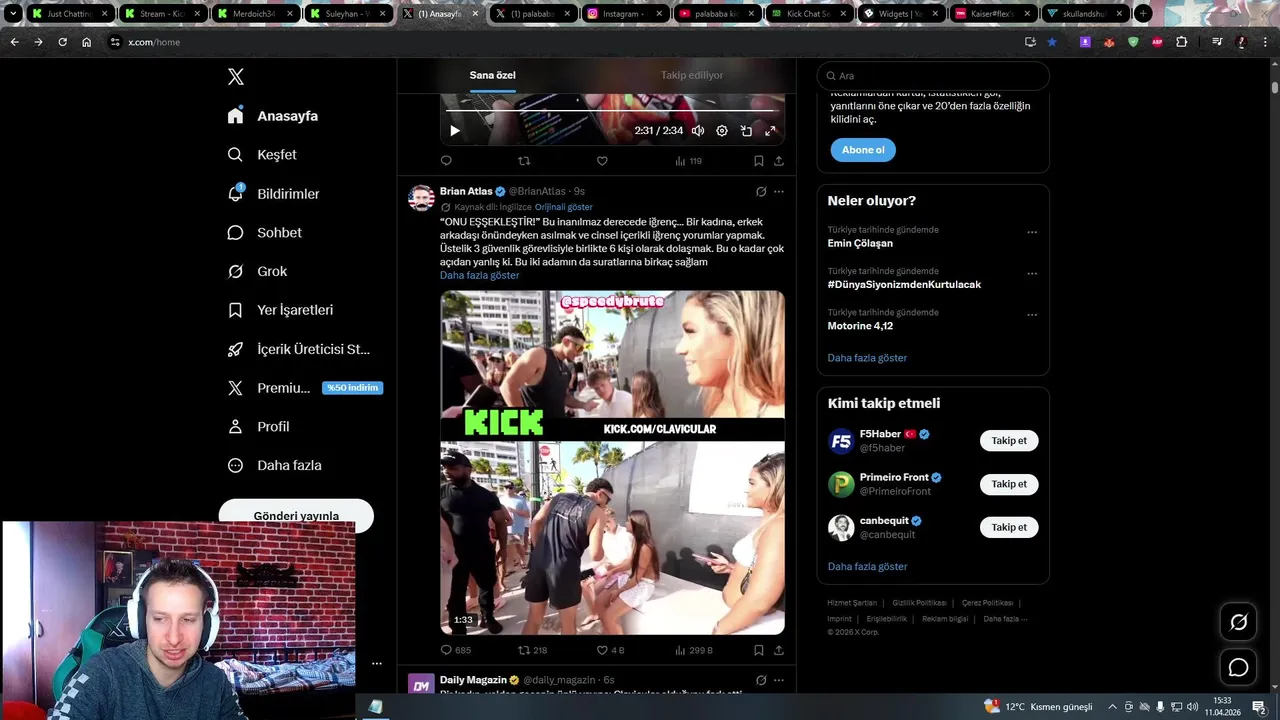The height and width of the screenshot is (720, 1280).
Task: Play the video at the top
Action: pyautogui.click(x=455, y=130)
